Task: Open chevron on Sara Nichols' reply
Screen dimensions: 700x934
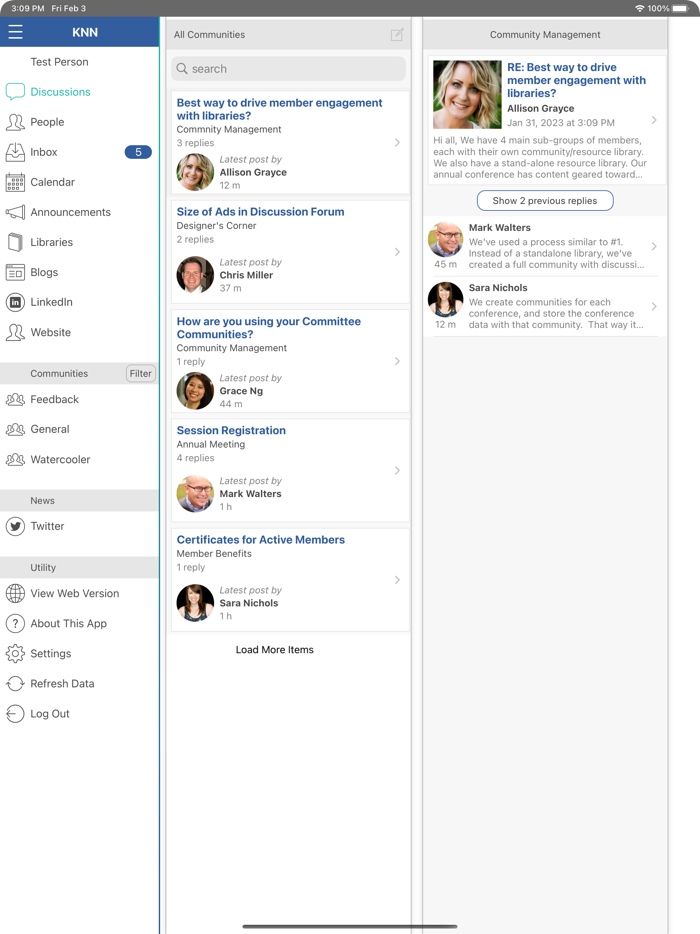Action: coord(654,306)
